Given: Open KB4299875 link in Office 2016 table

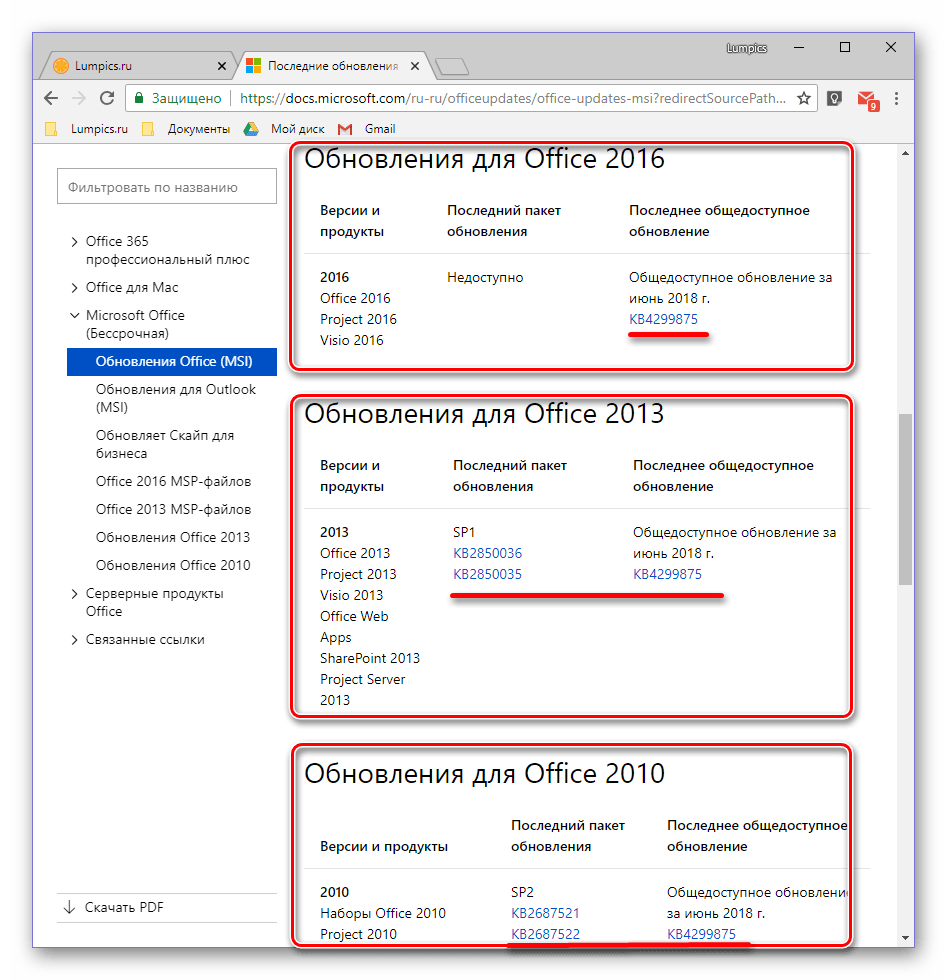Looking at the screenshot, I should (663, 319).
